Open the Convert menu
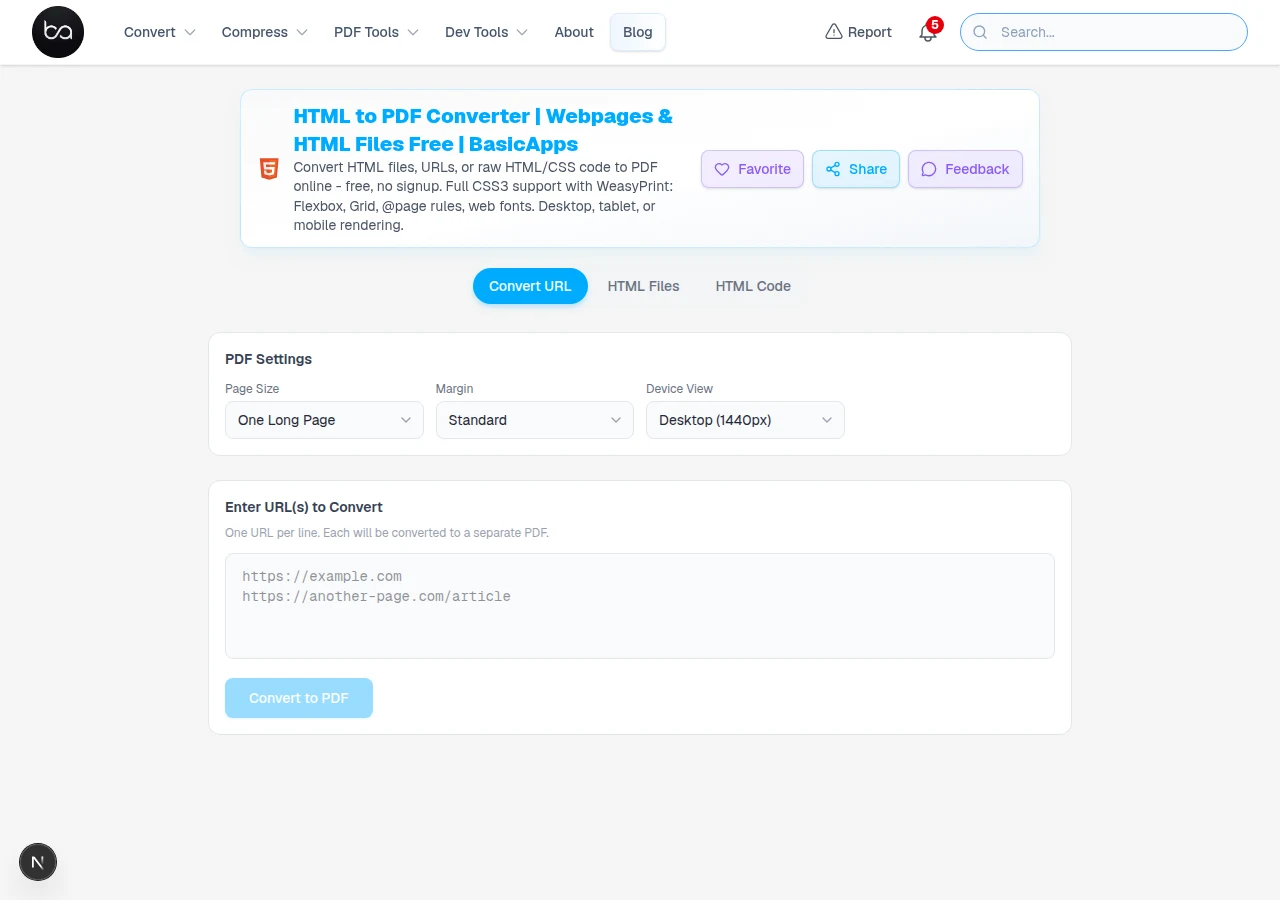This screenshot has height=900, width=1280. pyautogui.click(x=160, y=32)
